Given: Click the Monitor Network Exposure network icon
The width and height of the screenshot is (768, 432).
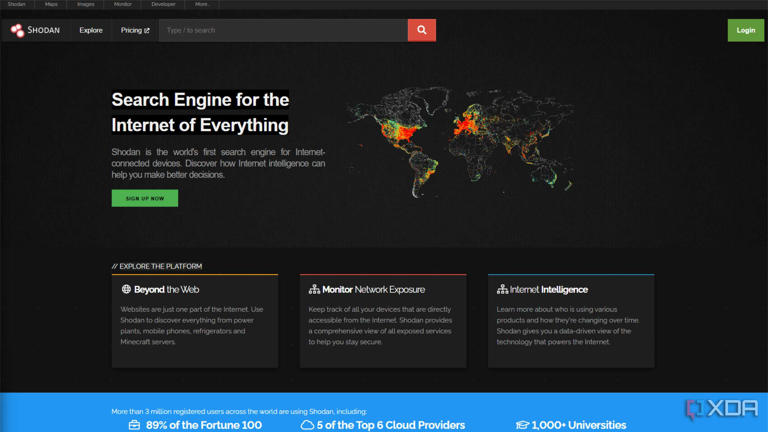Looking at the screenshot, I should [314, 289].
